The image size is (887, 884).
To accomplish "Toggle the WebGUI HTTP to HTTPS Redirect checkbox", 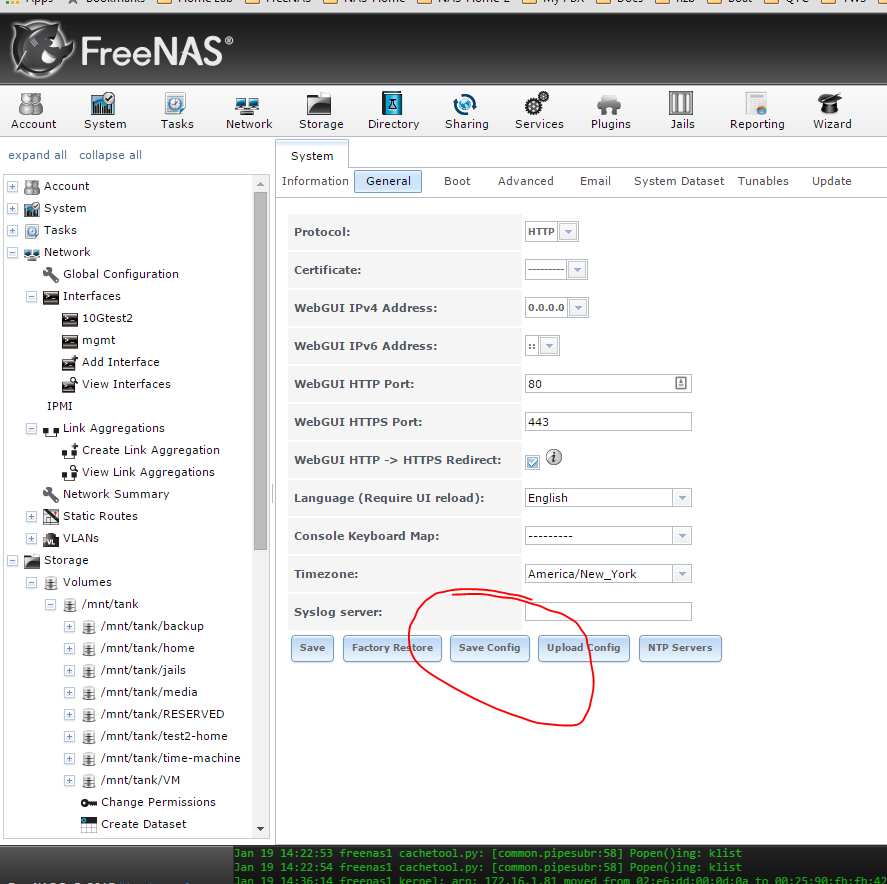I will pyautogui.click(x=532, y=462).
